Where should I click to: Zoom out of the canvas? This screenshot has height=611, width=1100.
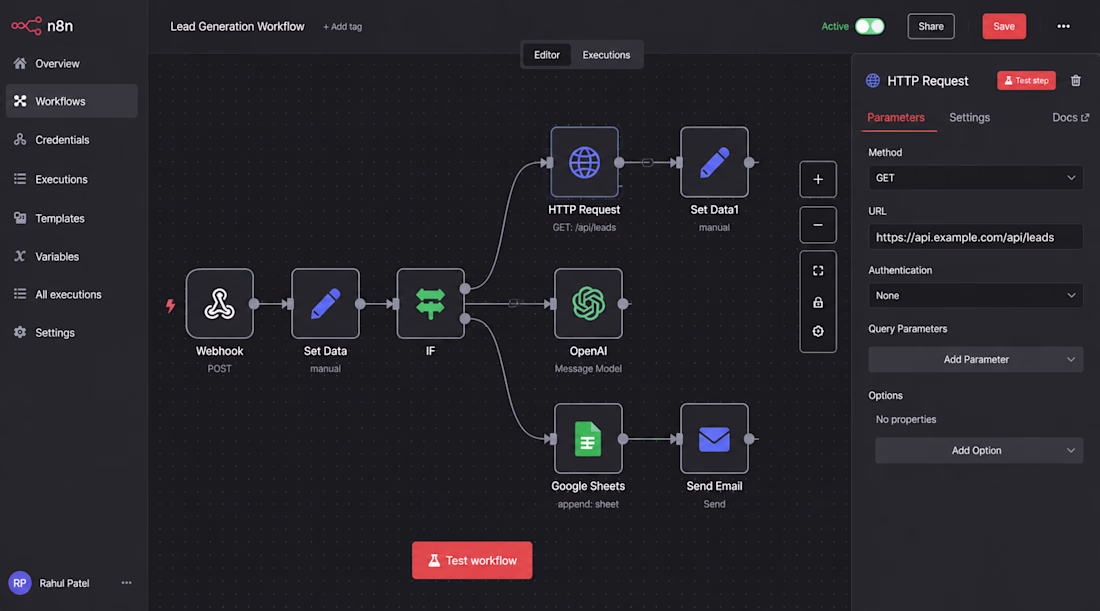pos(818,225)
